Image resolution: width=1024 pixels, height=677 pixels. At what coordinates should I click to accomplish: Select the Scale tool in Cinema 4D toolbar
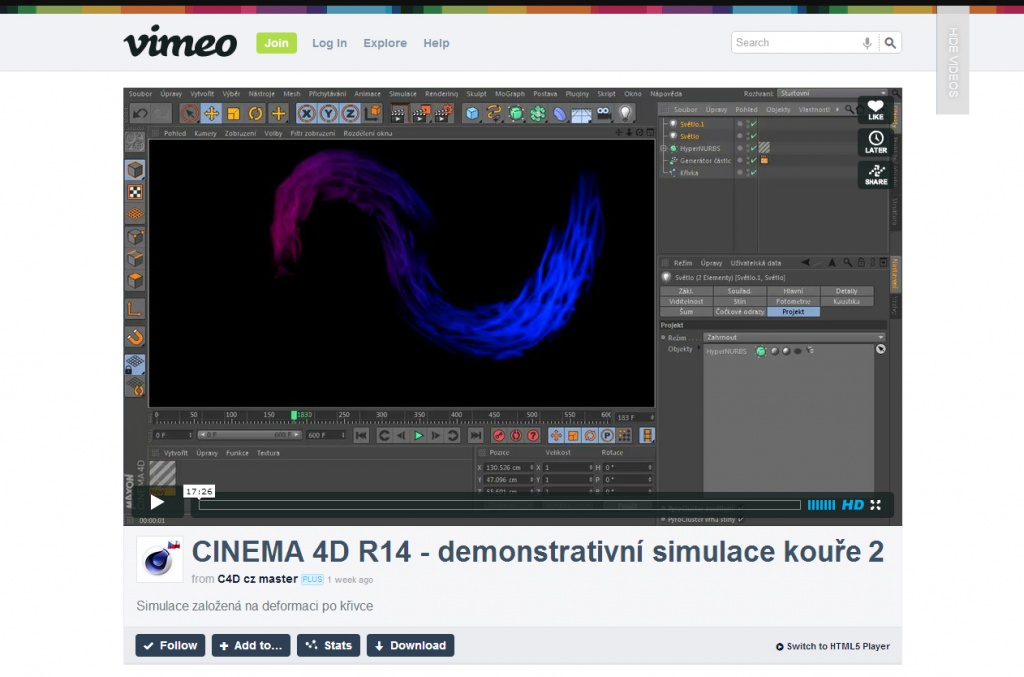coord(233,114)
